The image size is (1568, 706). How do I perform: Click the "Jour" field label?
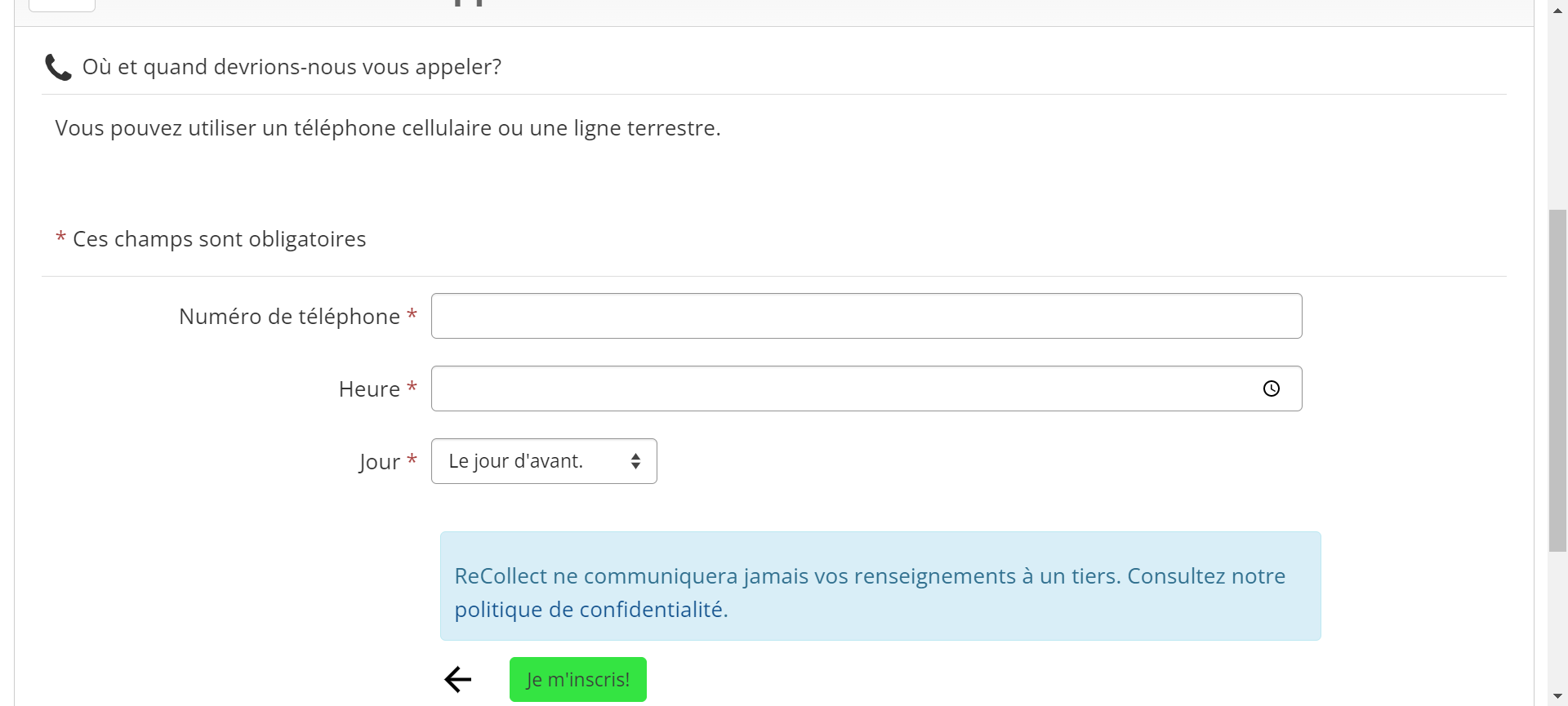pos(380,462)
